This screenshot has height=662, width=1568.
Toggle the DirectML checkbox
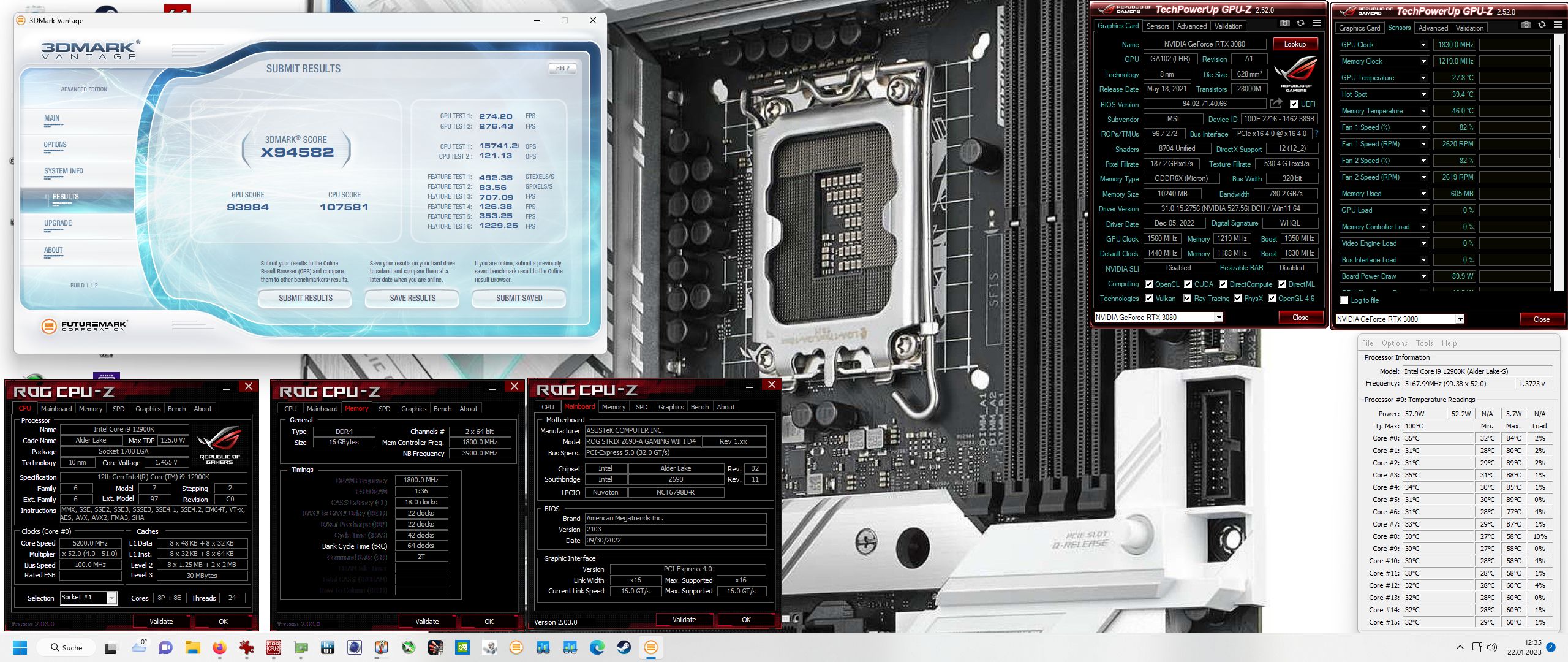pyautogui.click(x=1281, y=284)
